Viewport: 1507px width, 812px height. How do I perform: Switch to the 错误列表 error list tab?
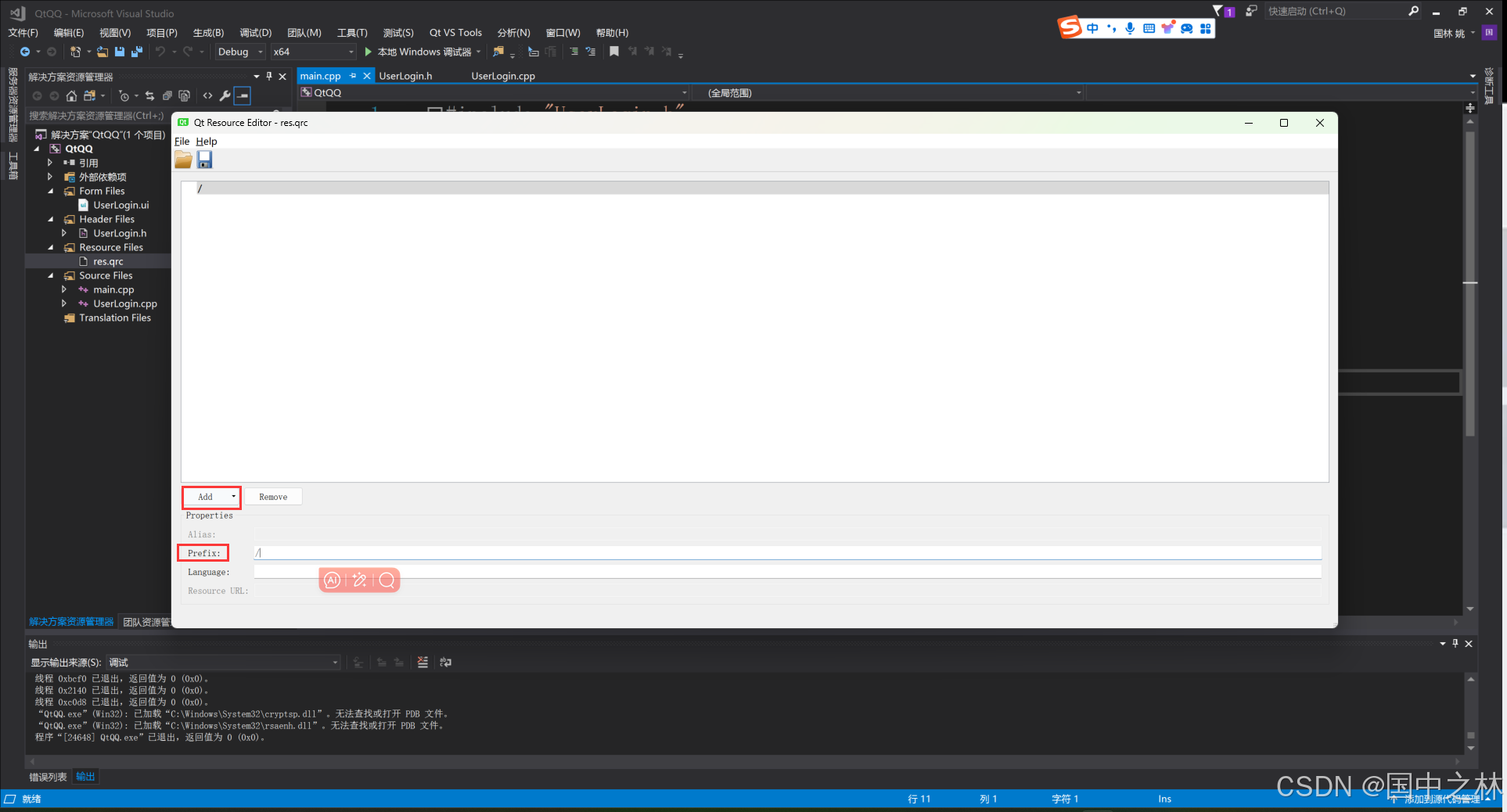click(48, 777)
